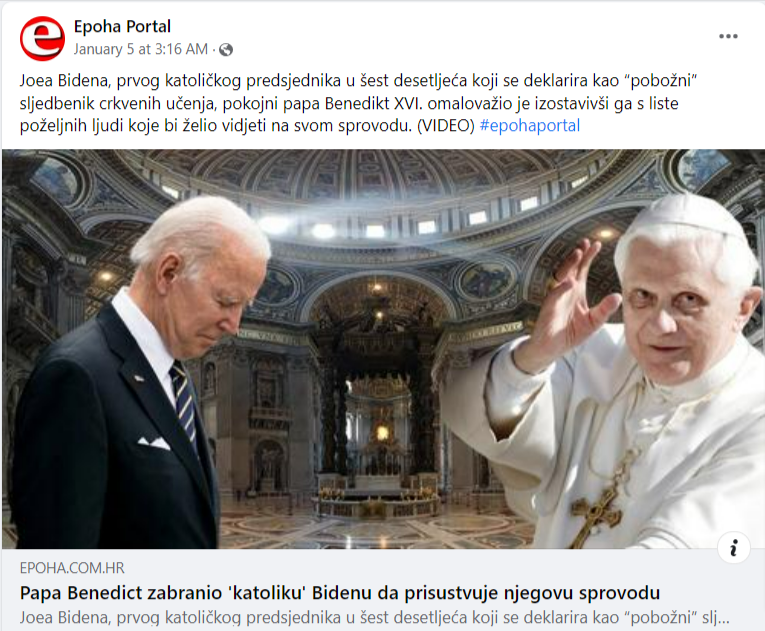Open the January 5 at 3:16 AM timestamp
This screenshot has height=631, width=765.
141,49
